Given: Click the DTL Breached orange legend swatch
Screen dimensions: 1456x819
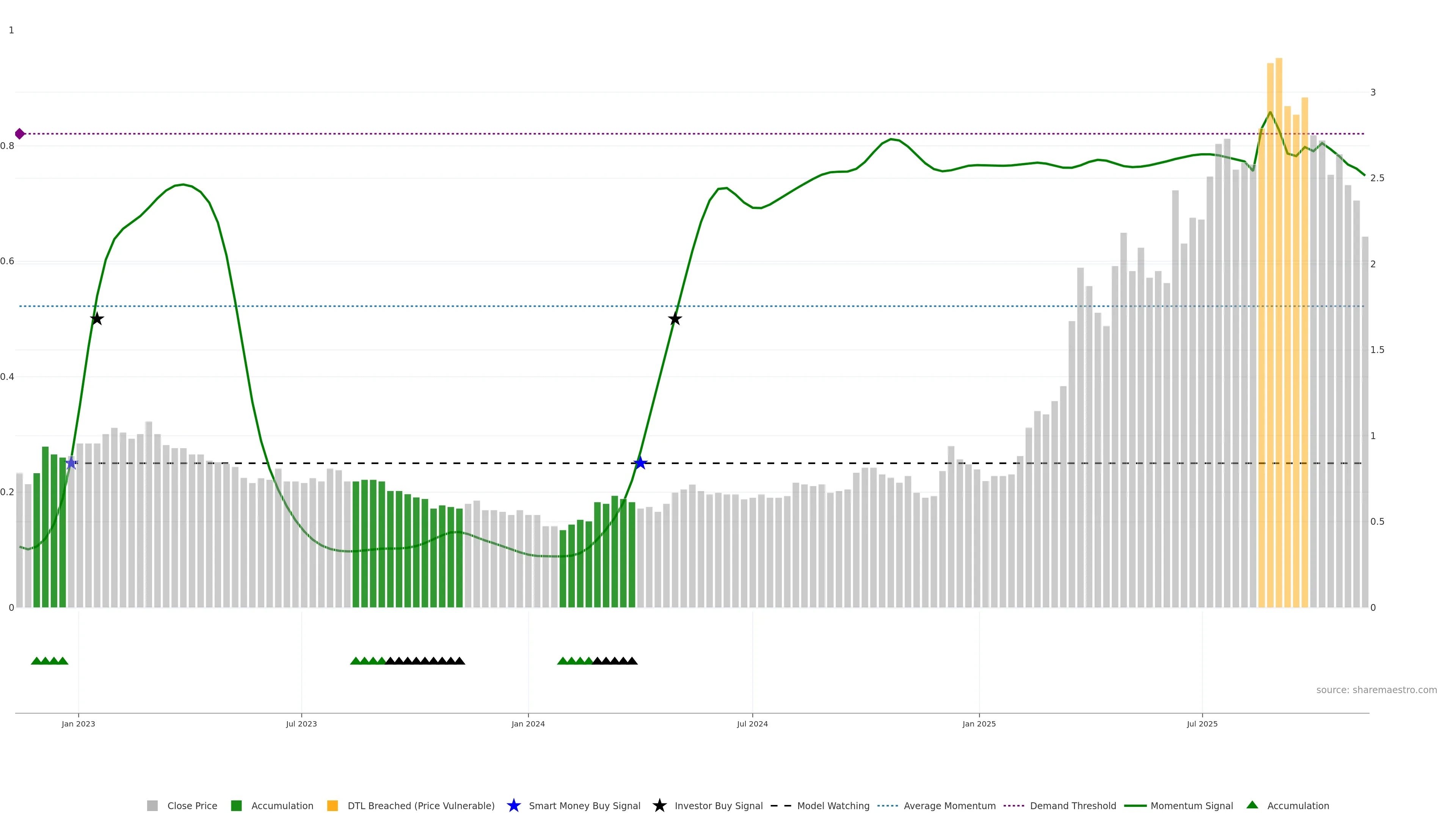Looking at the screenshot, I should pyautogui.click(x=333, y=806).
